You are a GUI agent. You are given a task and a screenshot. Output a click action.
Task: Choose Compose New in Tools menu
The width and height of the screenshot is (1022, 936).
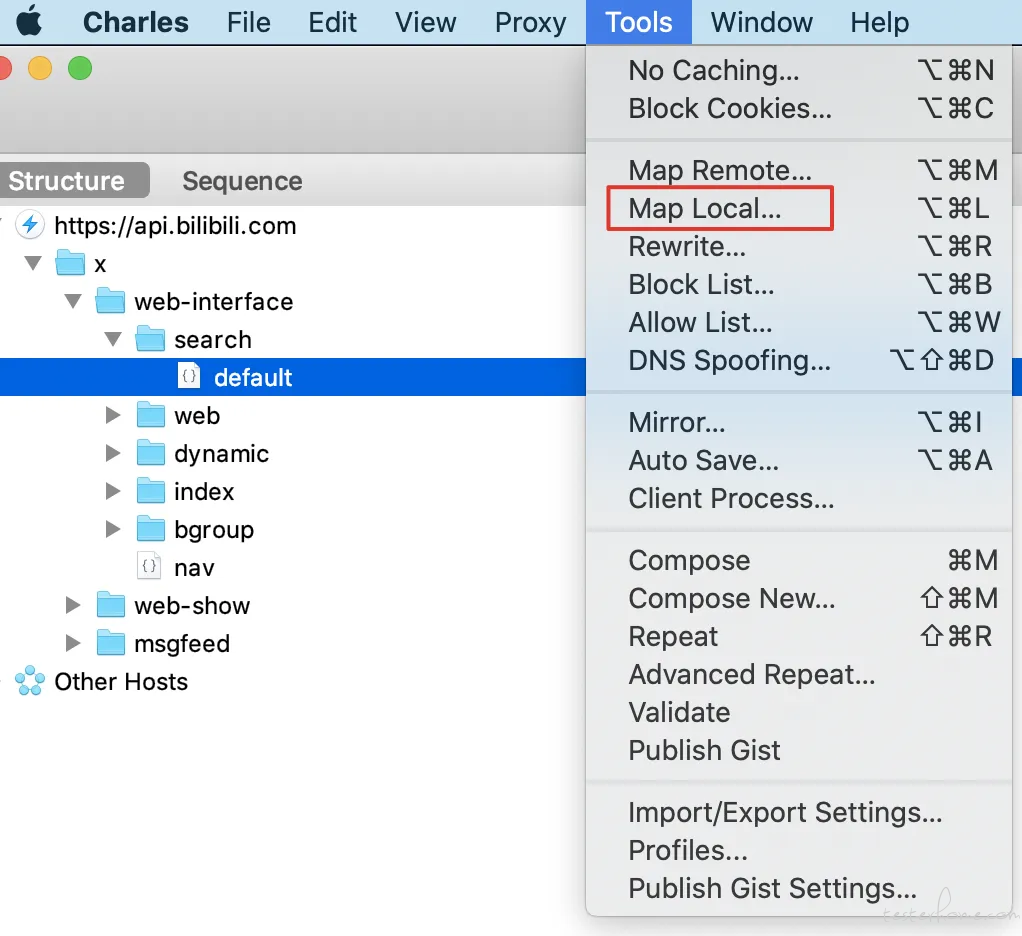pyautogui.click(x=799, y=598)
